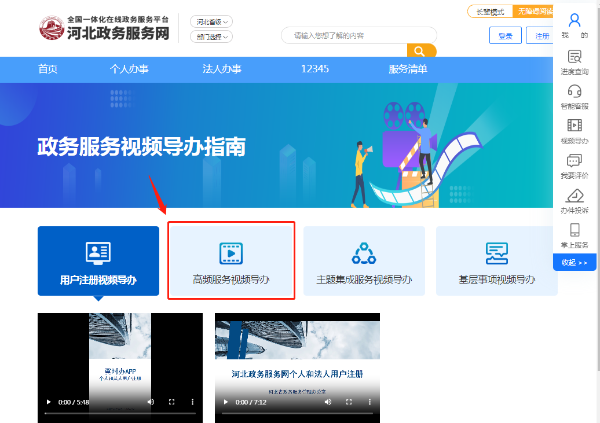
Task: Mute the 冀时办APP video
Action: (x=151, y=402)
